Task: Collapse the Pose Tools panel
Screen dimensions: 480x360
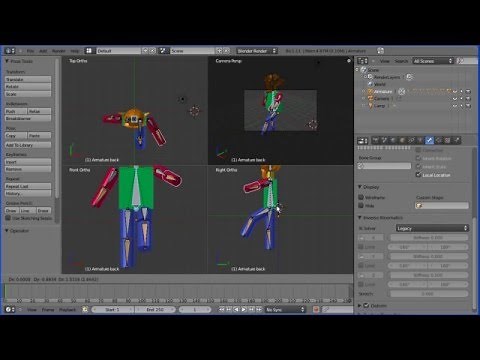Action: pyautogui.click(x=7, y=61)
